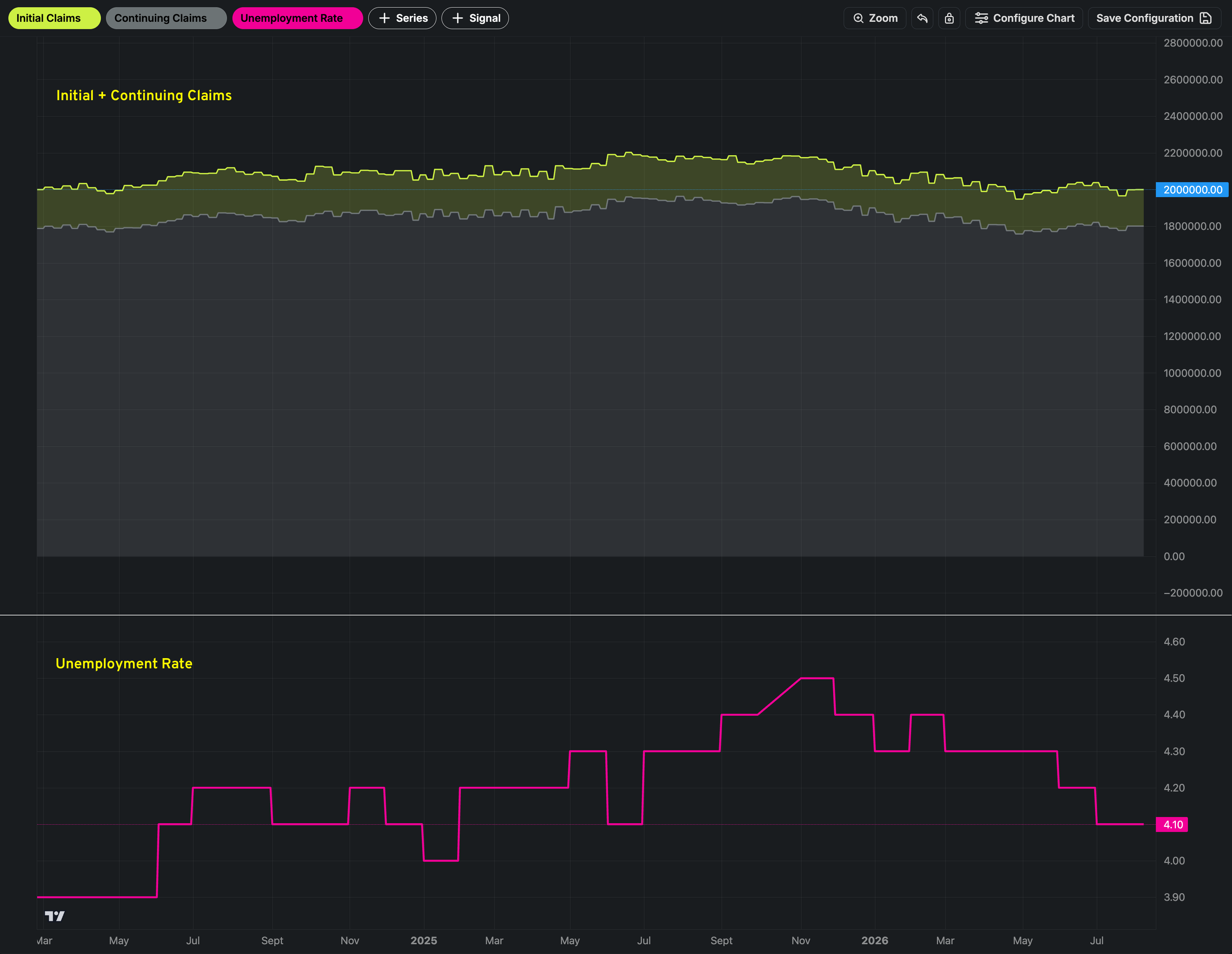Click the 600000.00 axis label
Image resolution: width=1232 pixels, height=954 pixels.
pyautogui.click(x=1190, y=447)
